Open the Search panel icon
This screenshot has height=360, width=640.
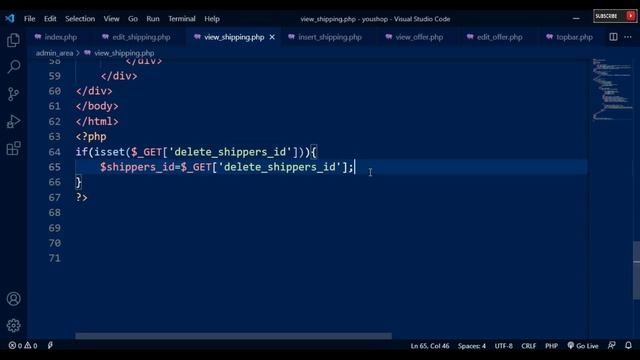coord(13,67)
